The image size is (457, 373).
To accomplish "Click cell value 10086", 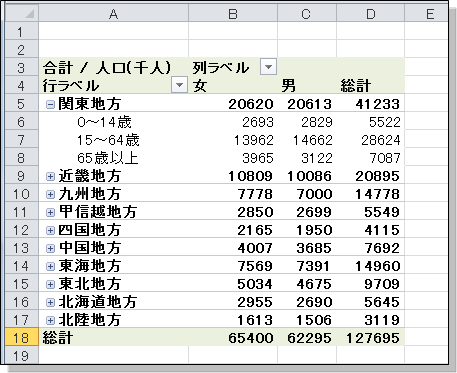I will click(309, 176).
